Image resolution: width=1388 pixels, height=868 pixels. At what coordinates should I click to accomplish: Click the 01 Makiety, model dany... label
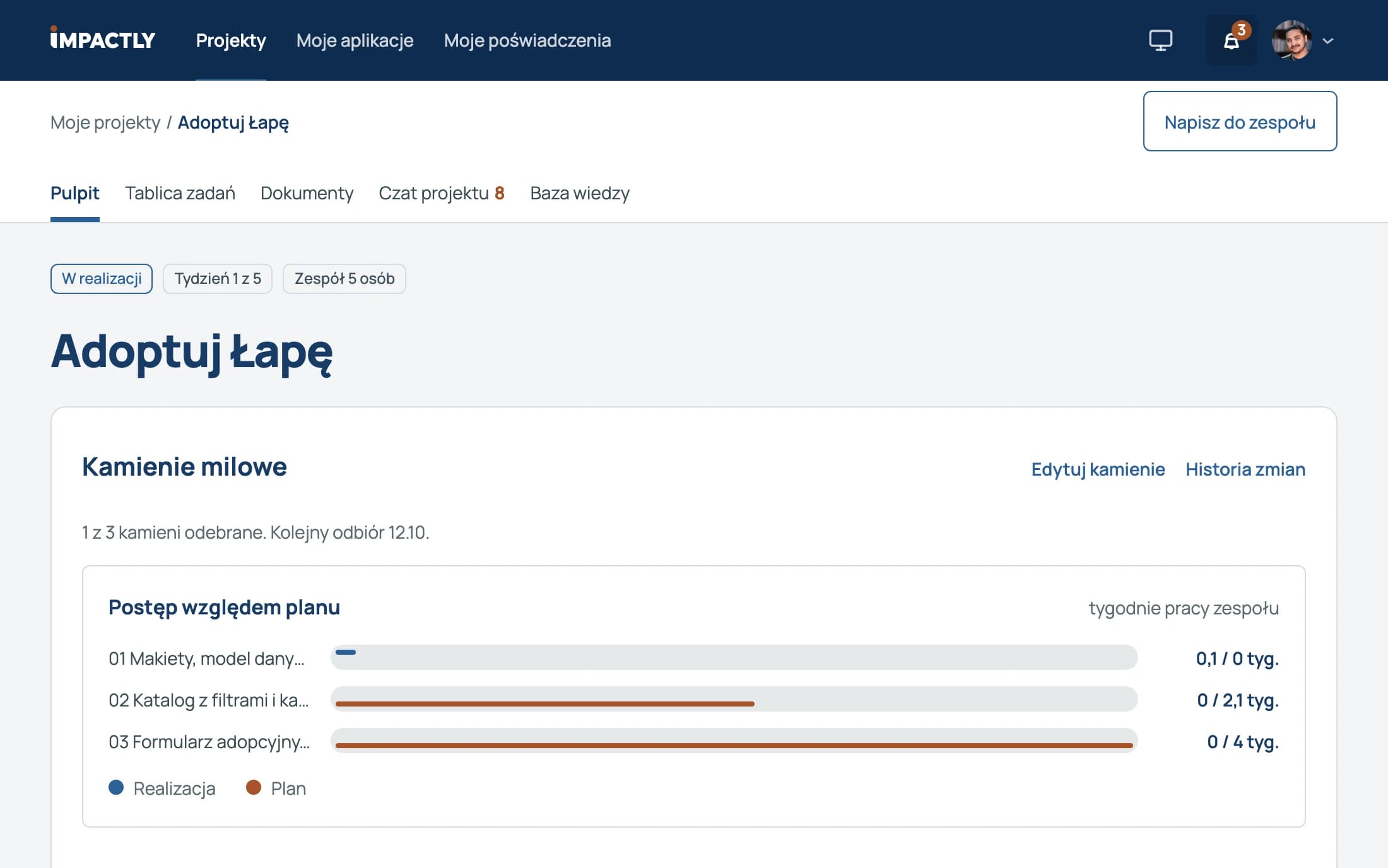(207, 659)
